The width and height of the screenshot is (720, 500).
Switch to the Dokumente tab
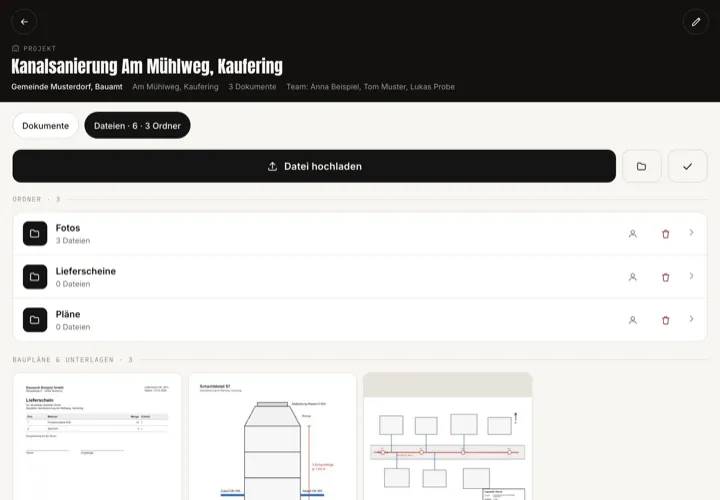click(45, 125)
